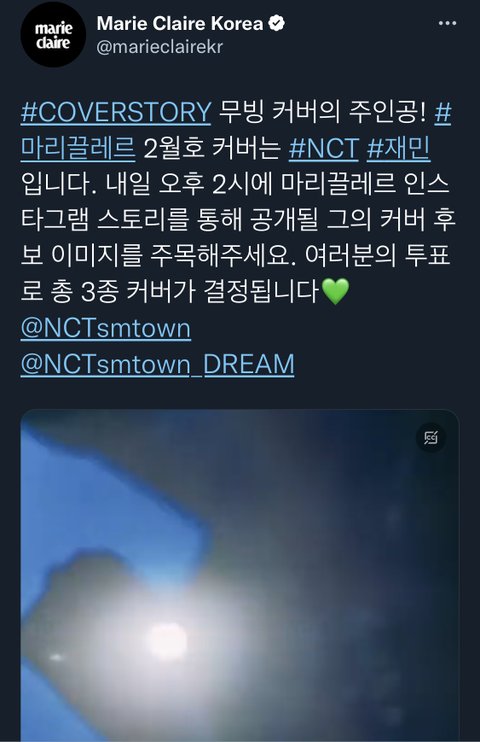Tap the green heart emoji
The width and height of the screenshot is (480, 742).
[335, 291]
